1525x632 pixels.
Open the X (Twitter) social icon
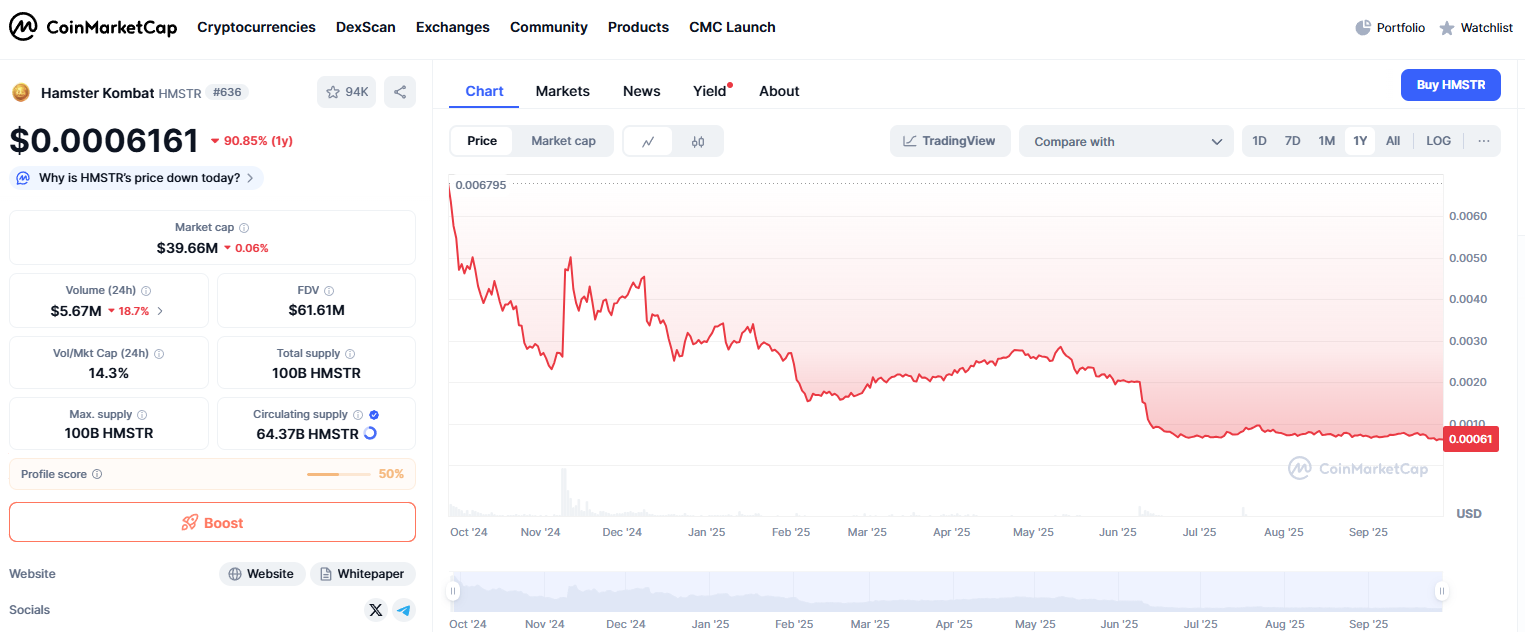(x=376, y=610)
